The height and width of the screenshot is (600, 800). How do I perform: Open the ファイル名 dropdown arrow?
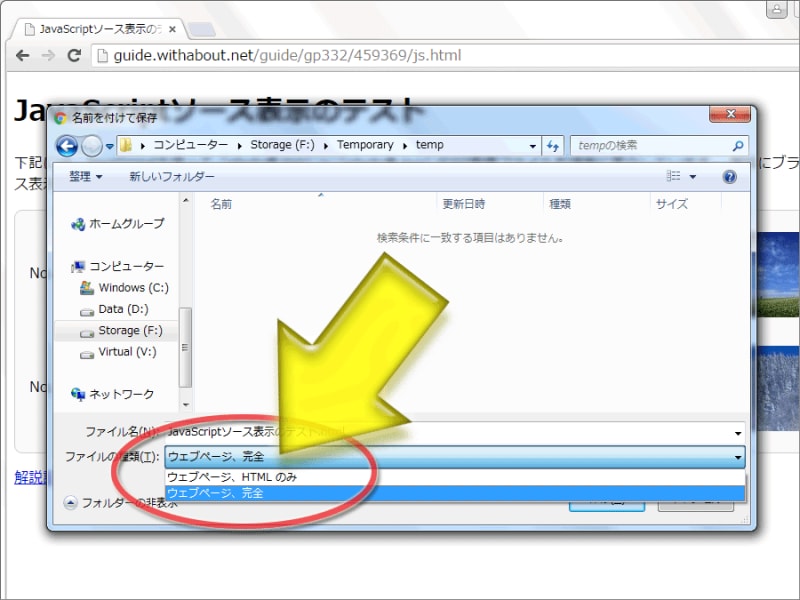pos(737,434)
